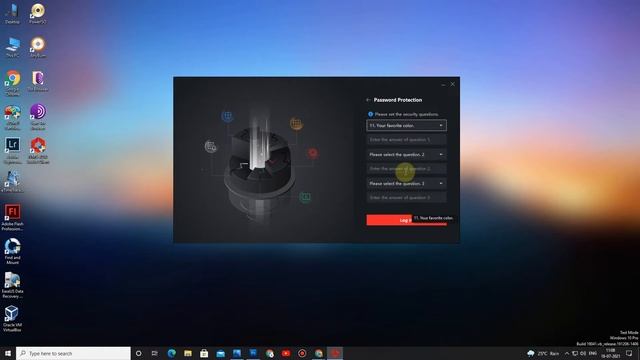
Task: Open the EaseUS Data Recovery shortcut
Action: (13, 285)
